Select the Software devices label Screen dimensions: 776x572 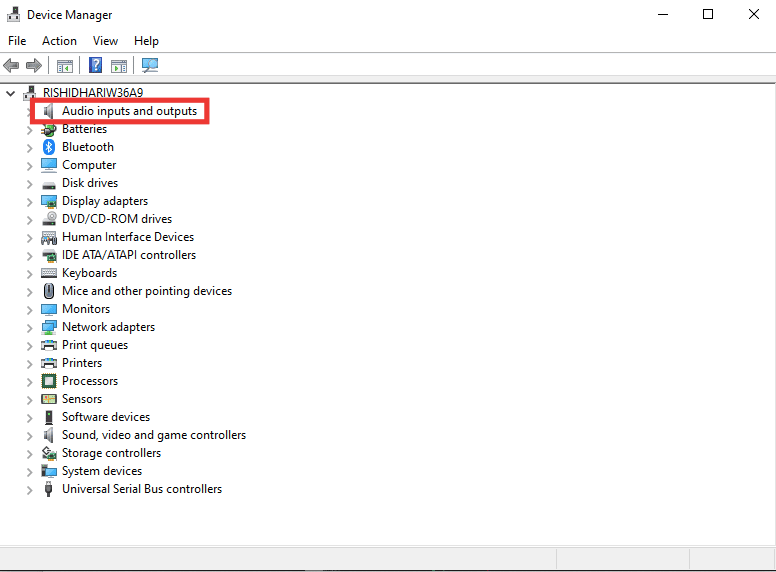point(106,417)
